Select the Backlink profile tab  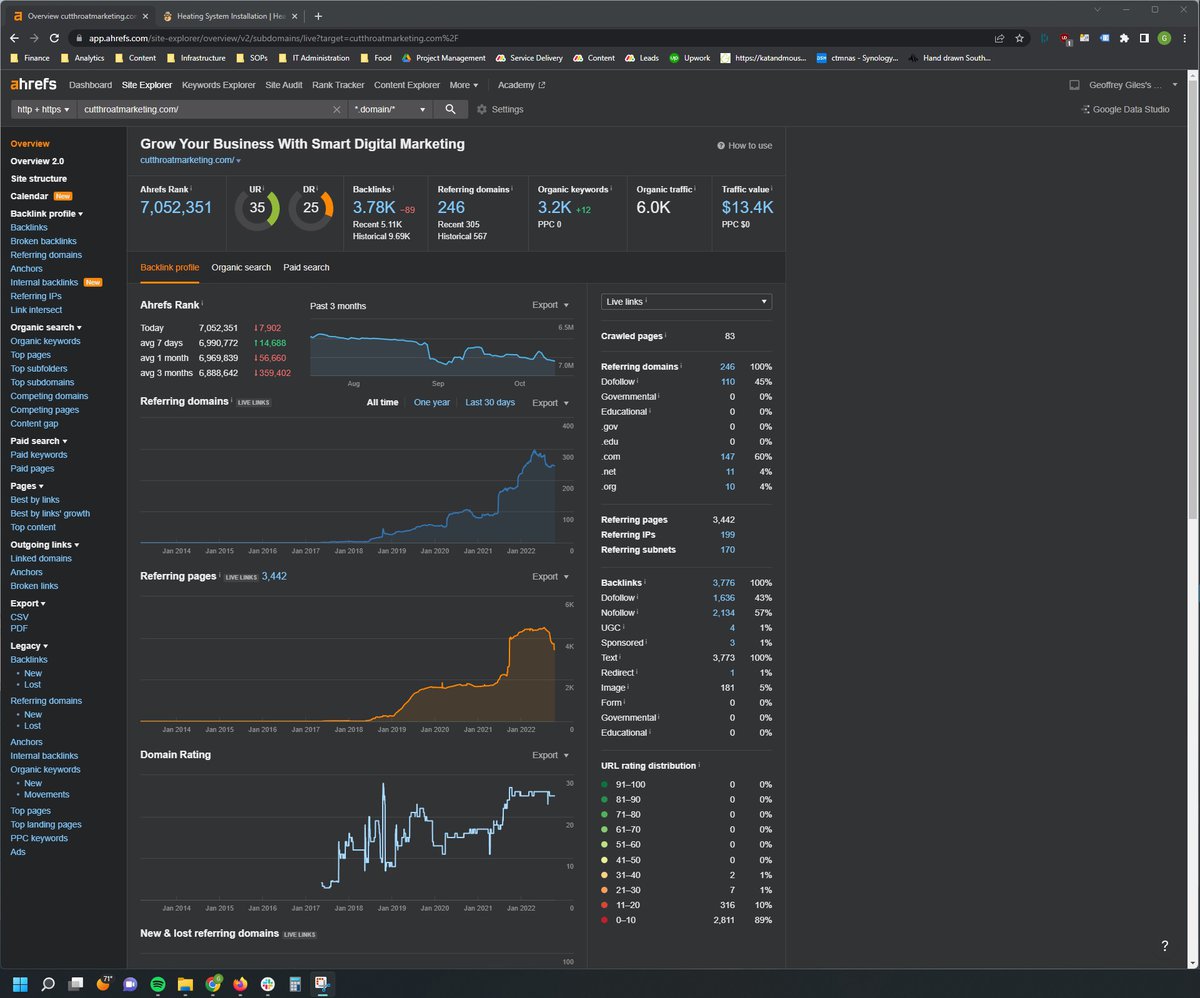[169, 267]
